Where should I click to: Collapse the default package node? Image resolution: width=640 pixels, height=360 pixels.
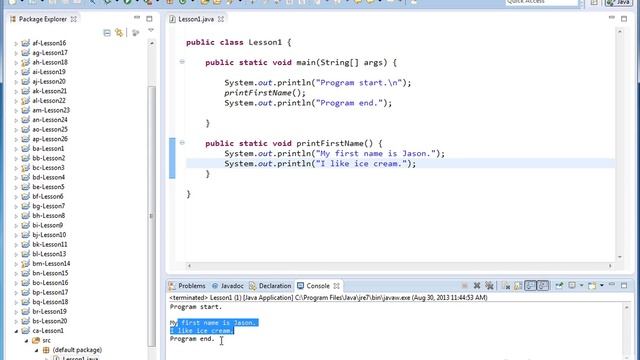click(x=36, y=350)
